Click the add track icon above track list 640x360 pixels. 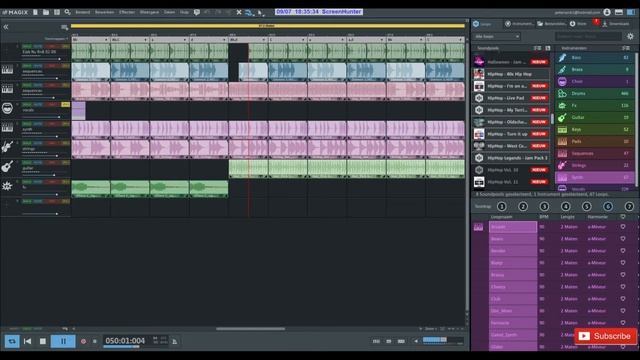point(64,27)
